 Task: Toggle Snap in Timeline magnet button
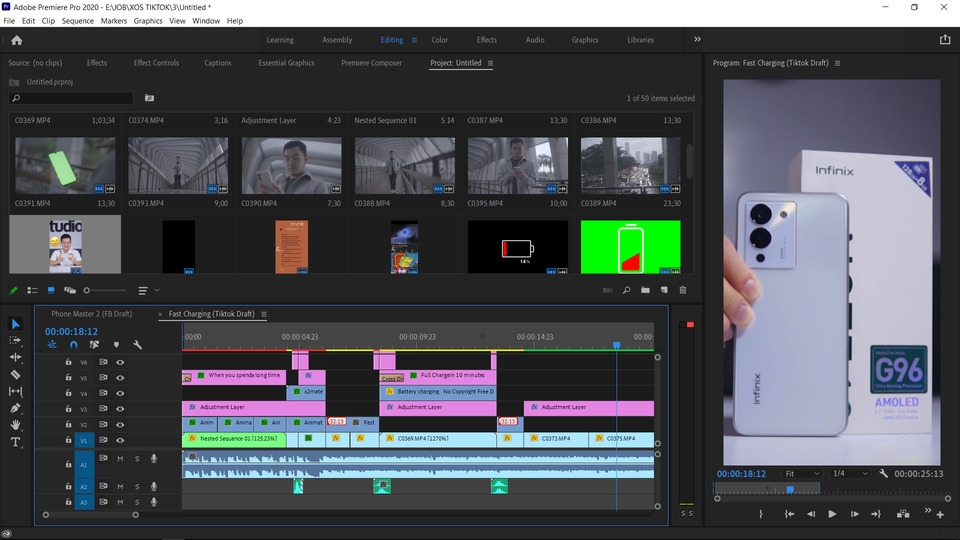73,345
